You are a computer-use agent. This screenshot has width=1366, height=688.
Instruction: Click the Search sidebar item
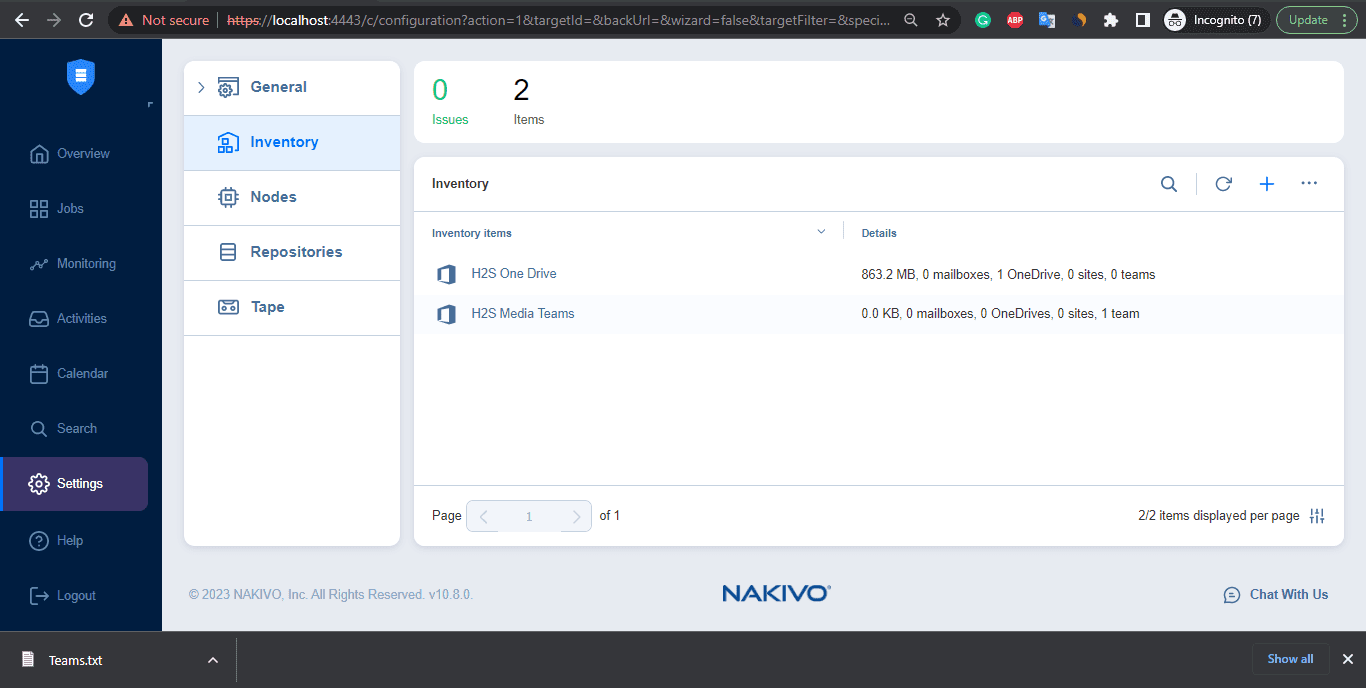point(63,429)
